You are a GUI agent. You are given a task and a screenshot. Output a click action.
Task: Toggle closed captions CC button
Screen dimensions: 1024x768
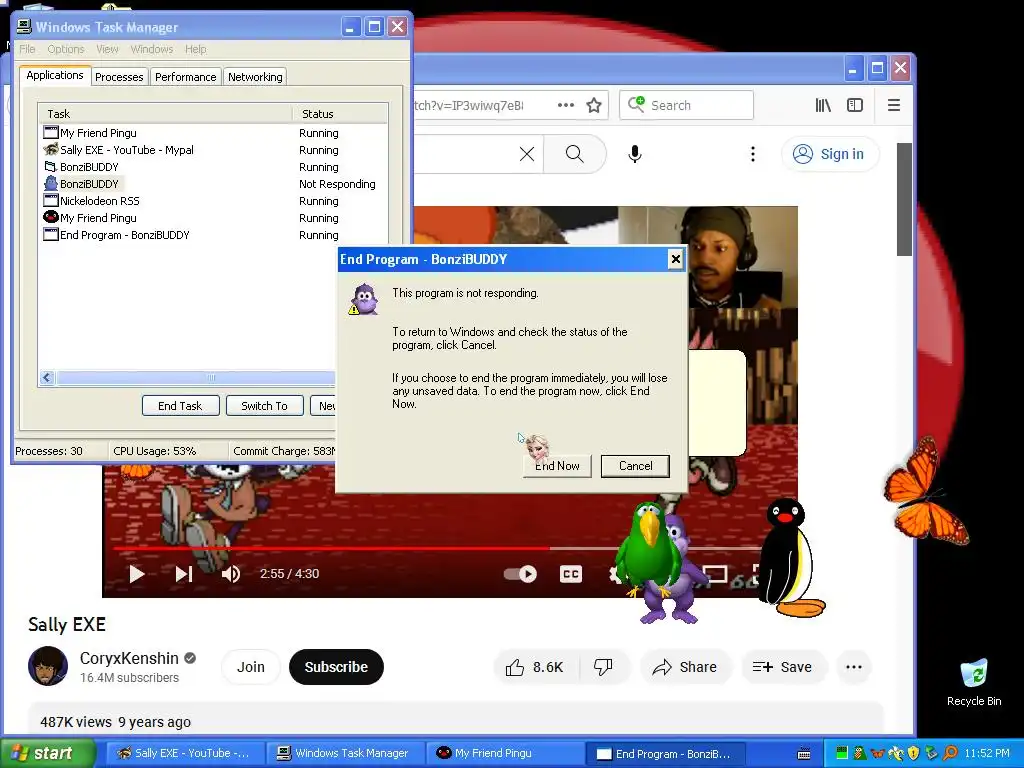pos(571,574)
